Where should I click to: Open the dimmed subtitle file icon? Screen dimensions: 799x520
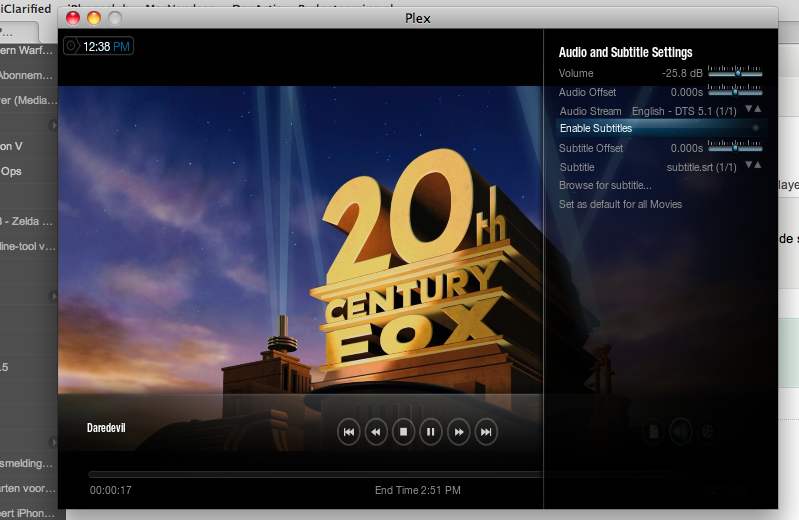click(x=653, y=432)
